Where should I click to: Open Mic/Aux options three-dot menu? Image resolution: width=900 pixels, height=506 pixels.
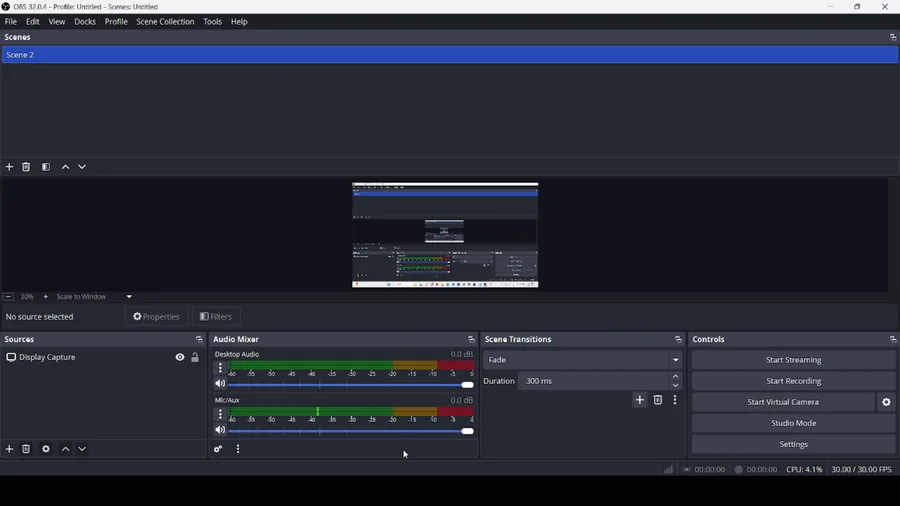tap(220, 414)
